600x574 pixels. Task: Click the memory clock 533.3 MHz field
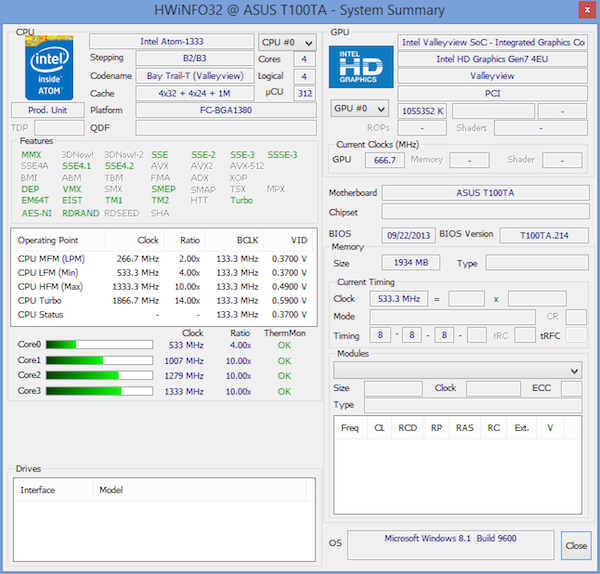pos(399,298)
